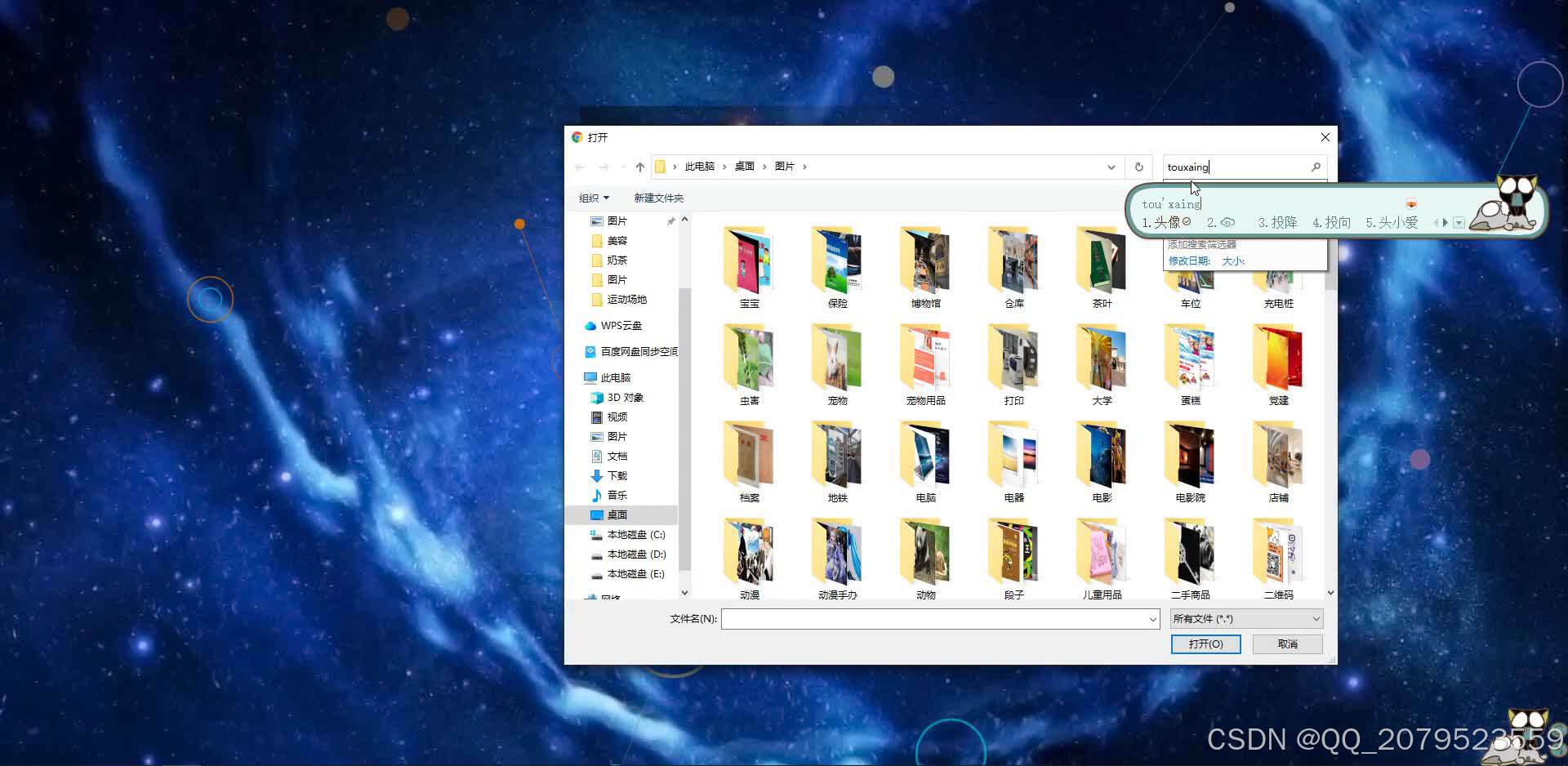Click the search magnifier icon
This screenshot has height=766, width=1568.
coord(1316,167)
